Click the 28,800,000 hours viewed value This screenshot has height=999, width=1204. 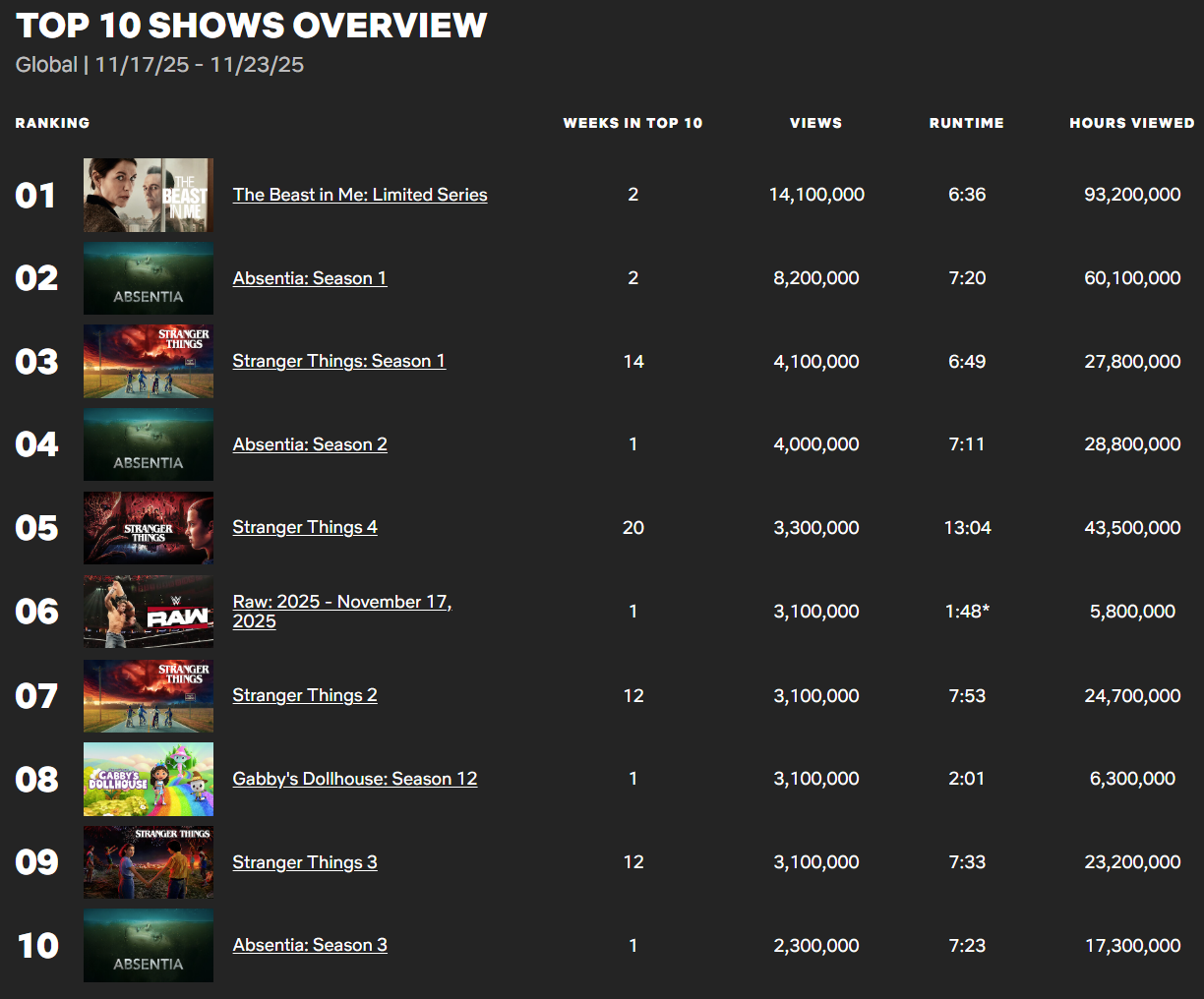(1132, 444)
